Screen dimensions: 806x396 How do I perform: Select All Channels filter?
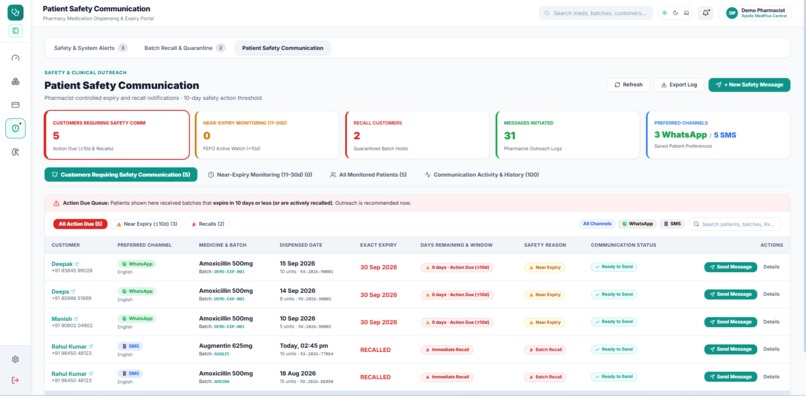click(597, 224)
